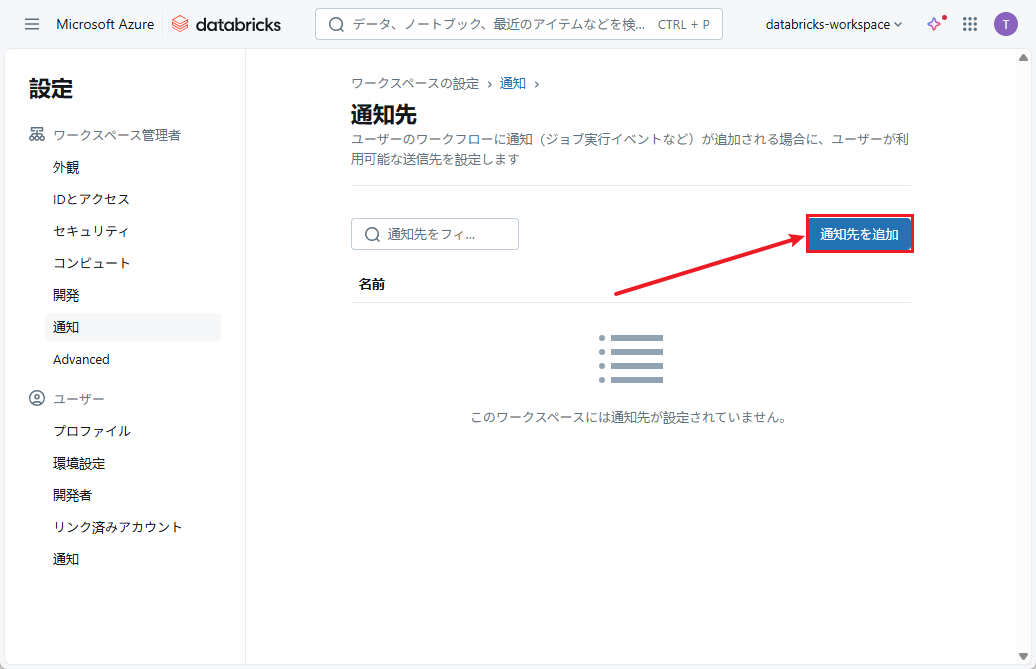
Task: Click the search magnifier icon in top bar
Action: click(x=337, y=24)
